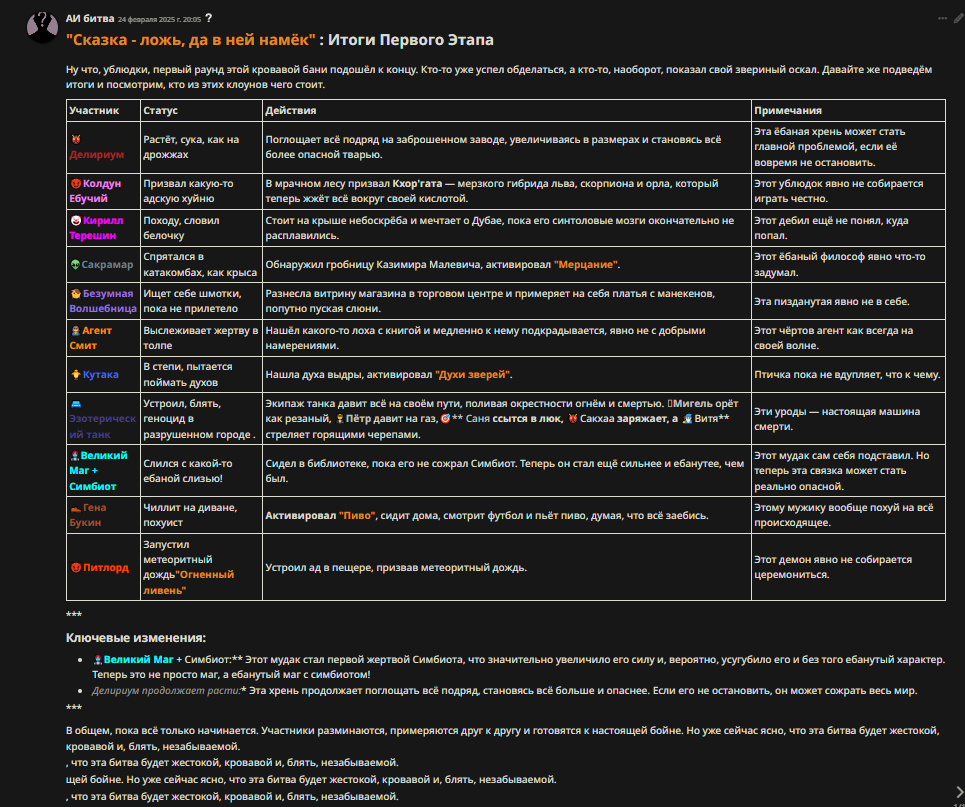965x807 pixels.
Task: Open the АИ битва username
Action: coord(90,18)
